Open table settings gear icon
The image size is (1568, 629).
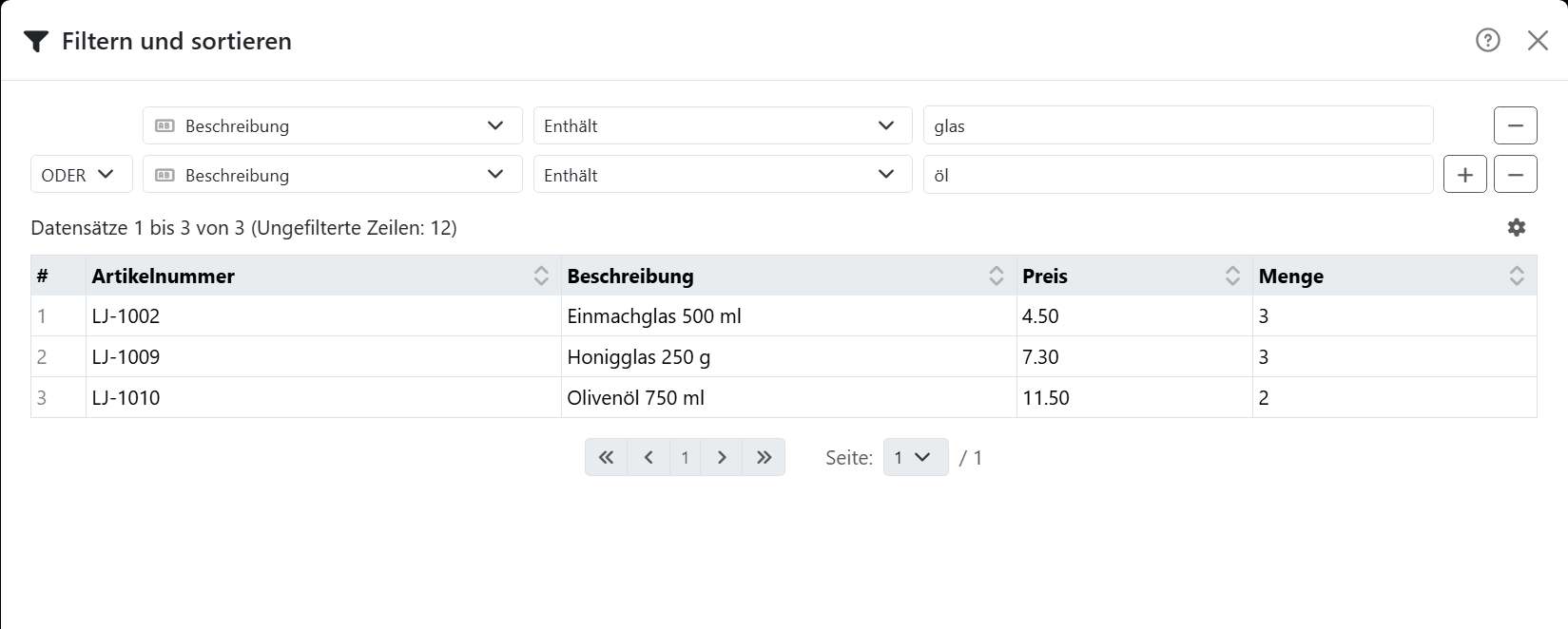(1517, 227)
